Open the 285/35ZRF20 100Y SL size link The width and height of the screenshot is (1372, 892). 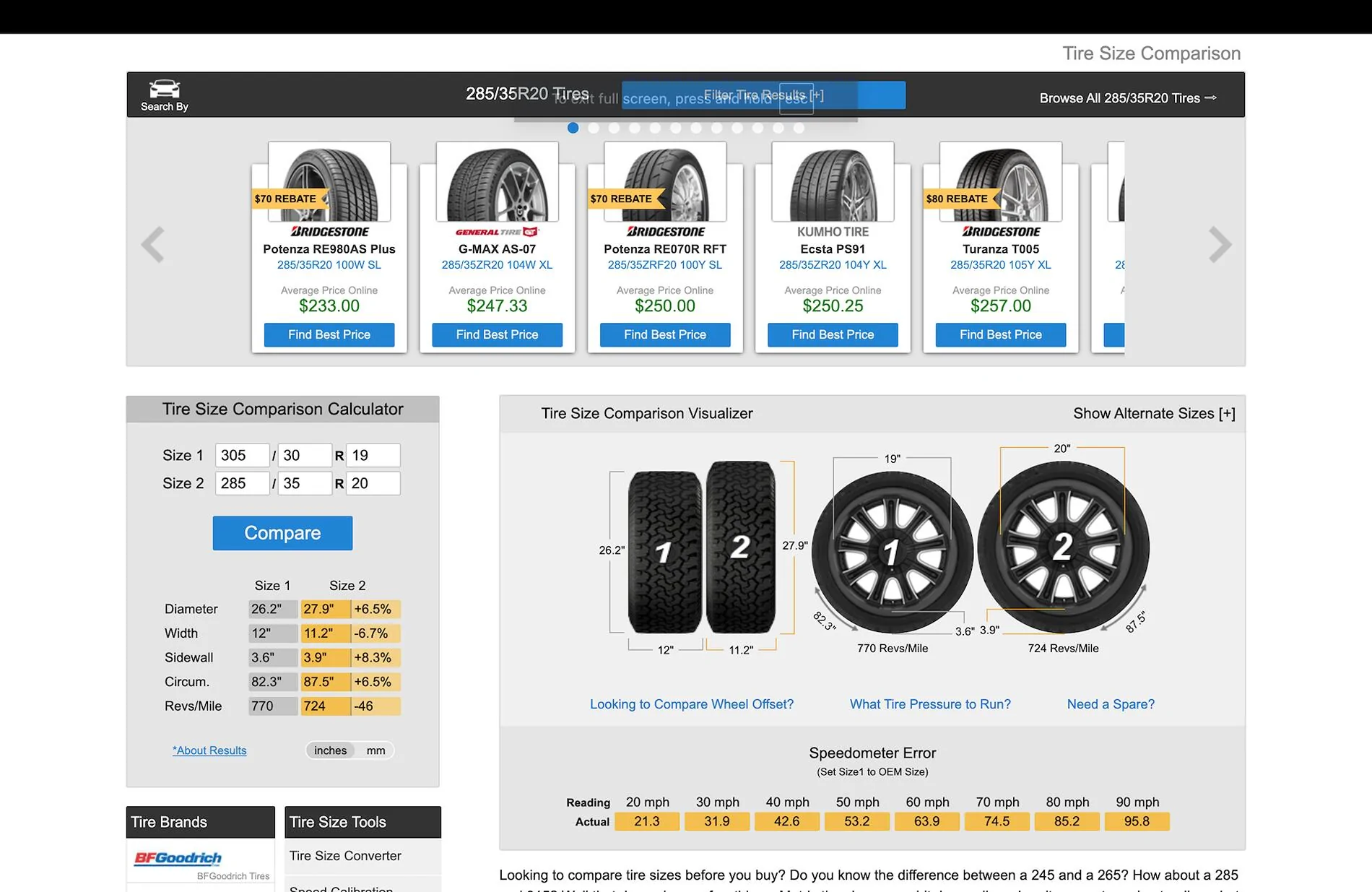pyautogui.click(x=665, y=265)
